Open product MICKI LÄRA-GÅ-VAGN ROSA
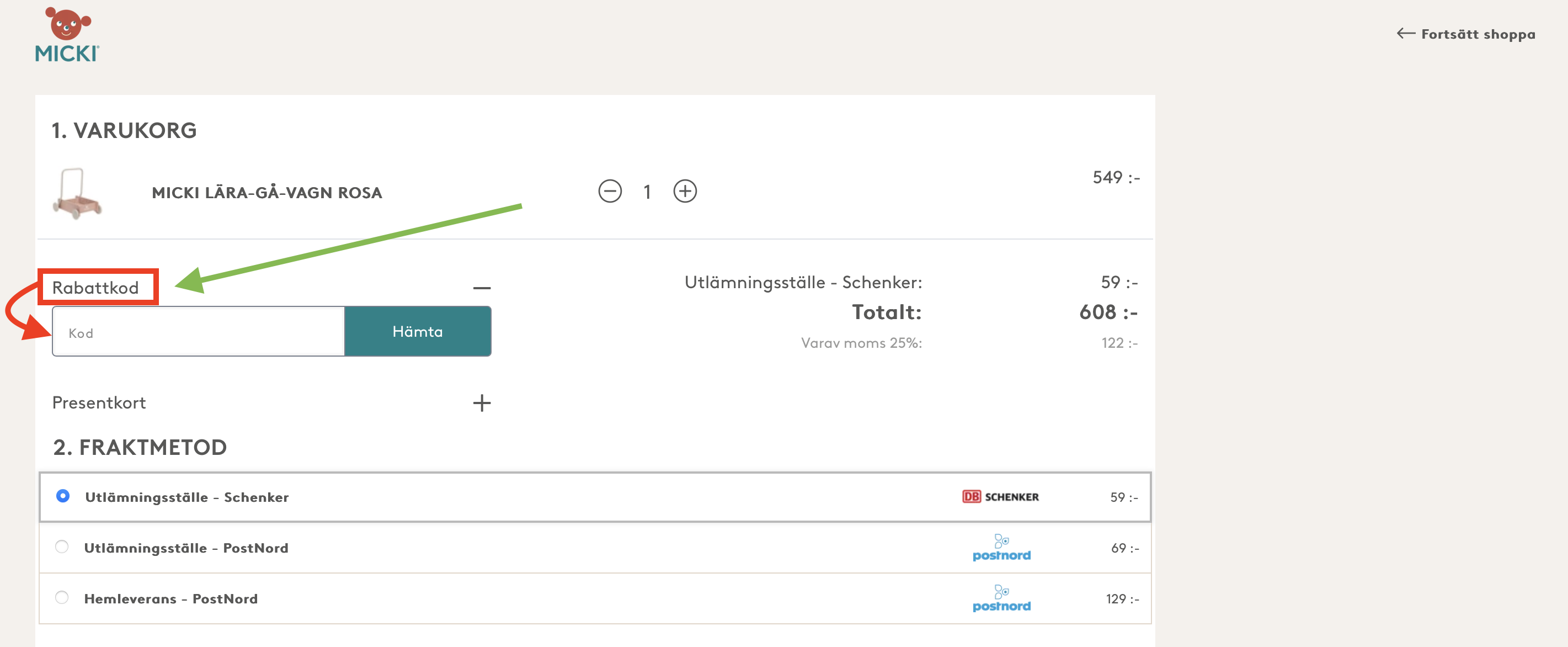This screenshot has width=1568, height=647. click(x=266, y=193)
